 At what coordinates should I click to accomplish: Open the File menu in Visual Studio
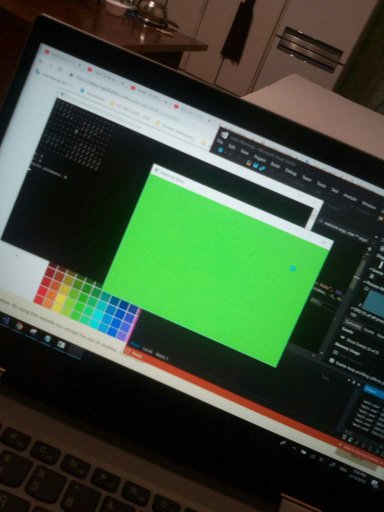click(220, 141)
